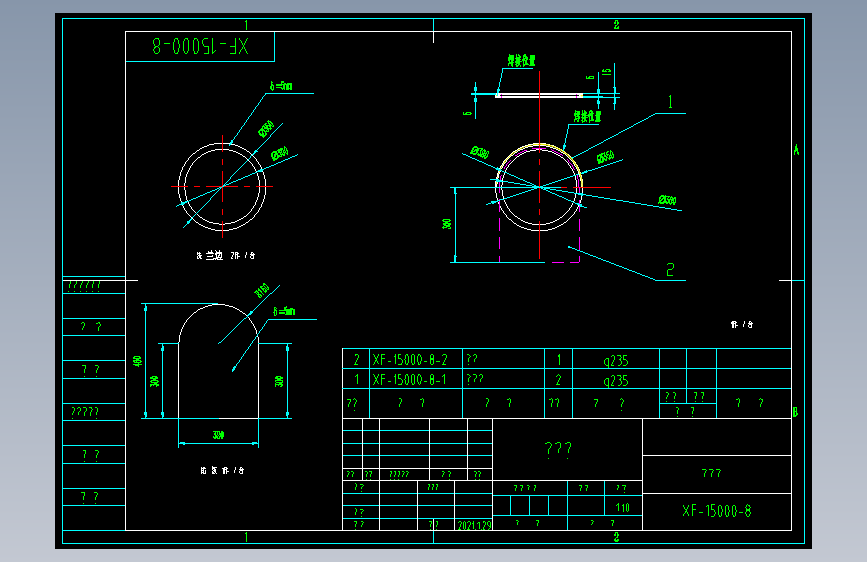The width and height of the screenshot is (867, 562).
Task: Click the ??? text above XF-15000-8 in title block
Action: (x=712, y=473)
